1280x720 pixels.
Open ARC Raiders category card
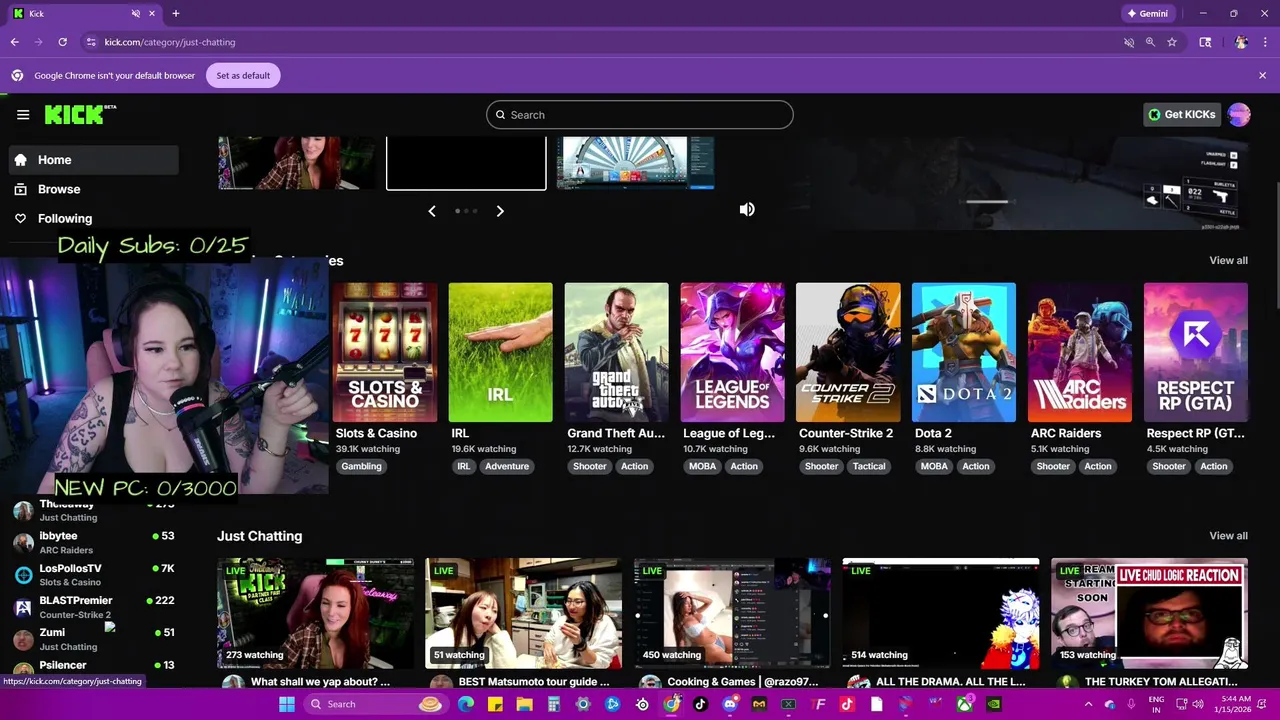pyautogui.click(x=1080, y=352)
